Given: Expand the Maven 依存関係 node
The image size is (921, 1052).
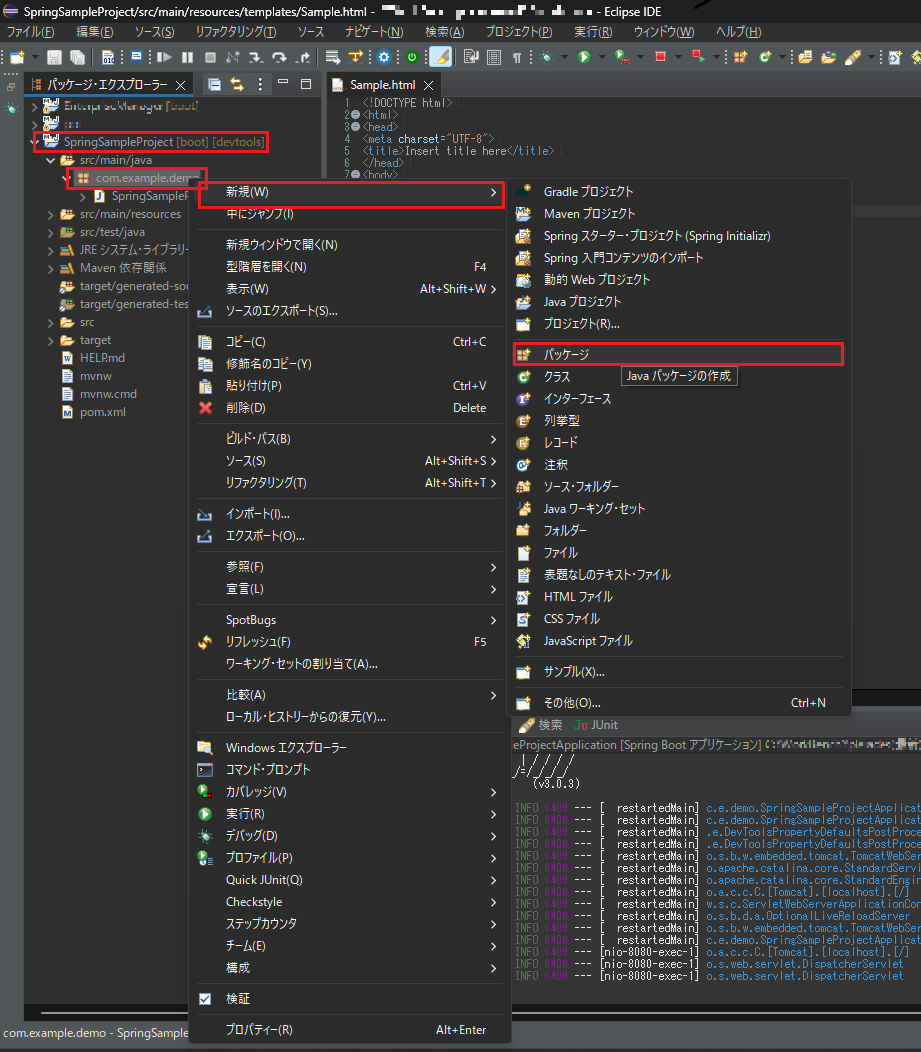Looking at the screenshot, I should 50,268.
